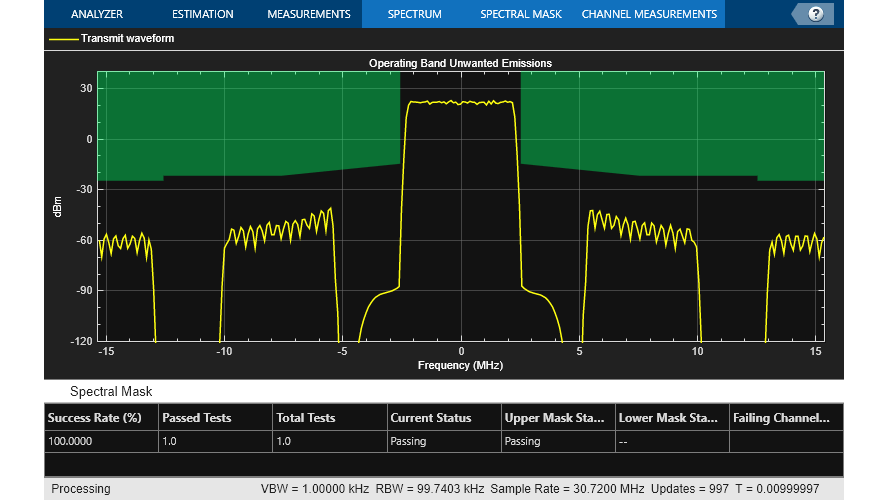889x500 pixels.
Task: Select the MEASUREMENTS tab
Action: (308, 14)
